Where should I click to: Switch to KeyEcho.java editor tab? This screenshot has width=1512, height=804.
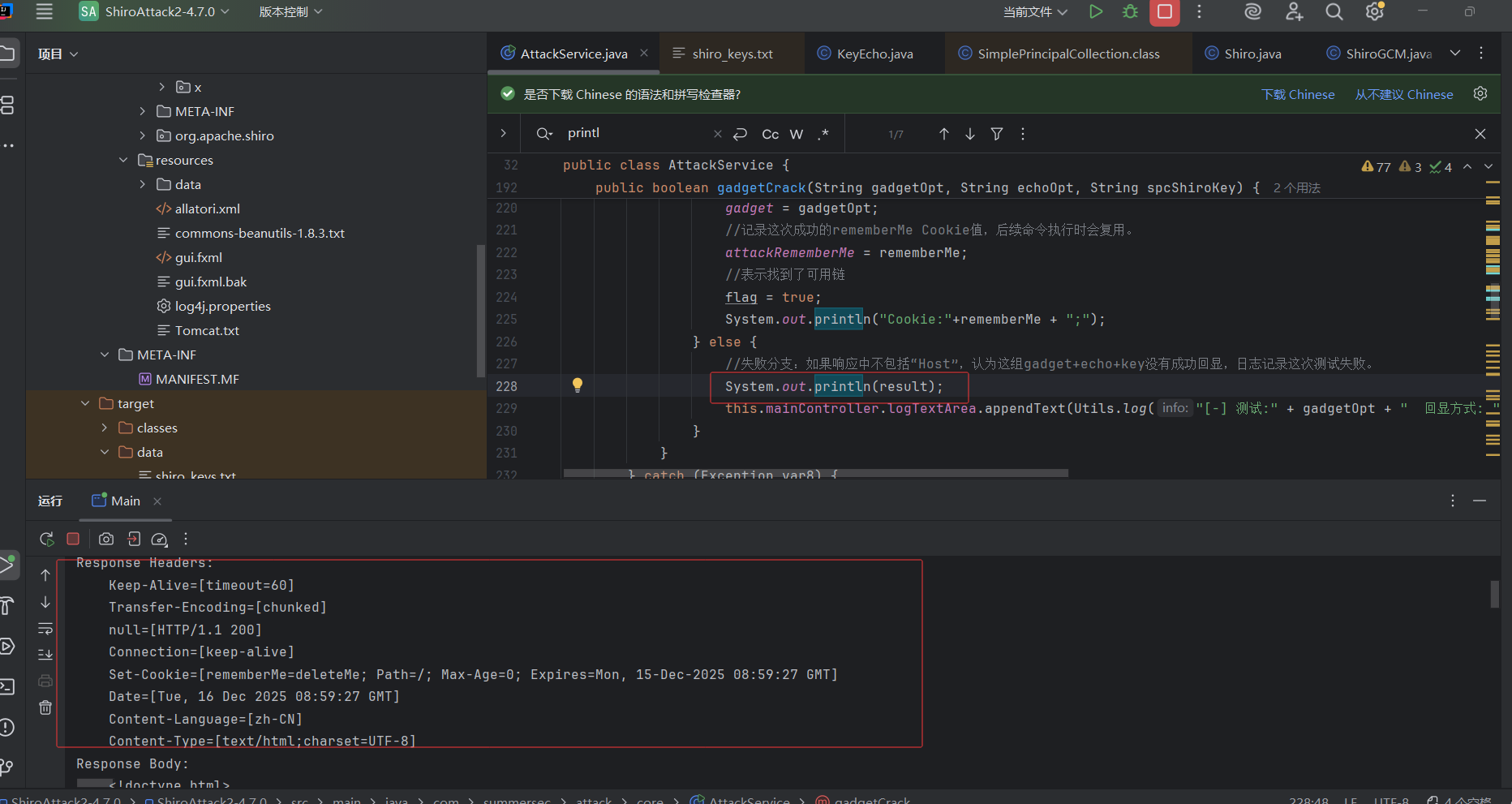coord(874,54)
